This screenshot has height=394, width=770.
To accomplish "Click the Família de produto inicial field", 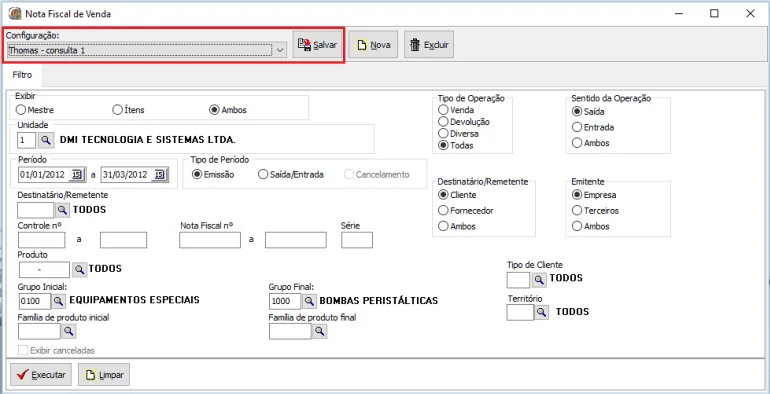I will pyautogui.click(x=39, y=332).
